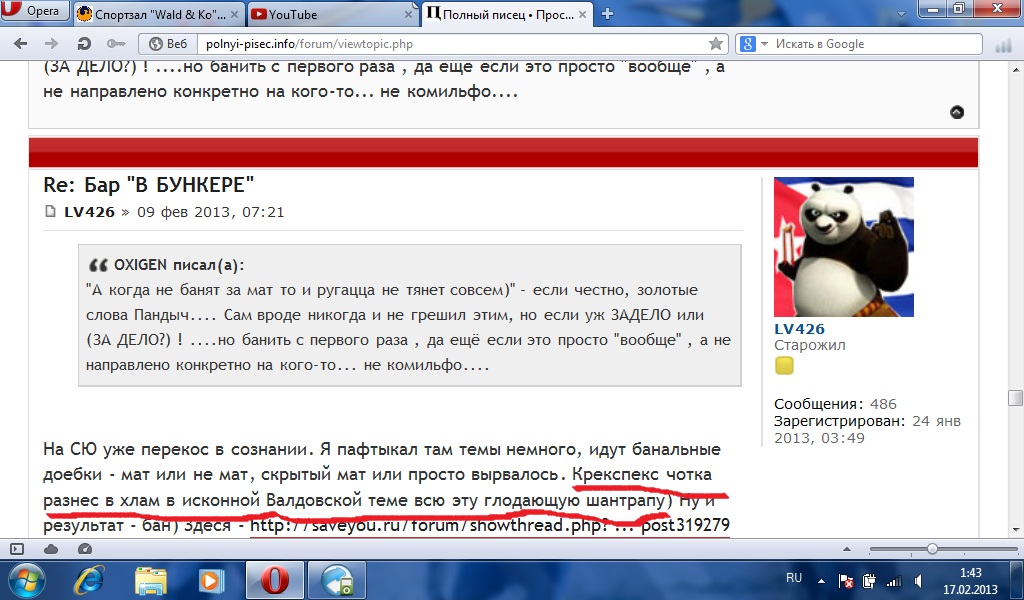This screenshot has height=600, width=1024.
Task: Focus the Искать в Google search field
Action: click(x=876, y=44)
